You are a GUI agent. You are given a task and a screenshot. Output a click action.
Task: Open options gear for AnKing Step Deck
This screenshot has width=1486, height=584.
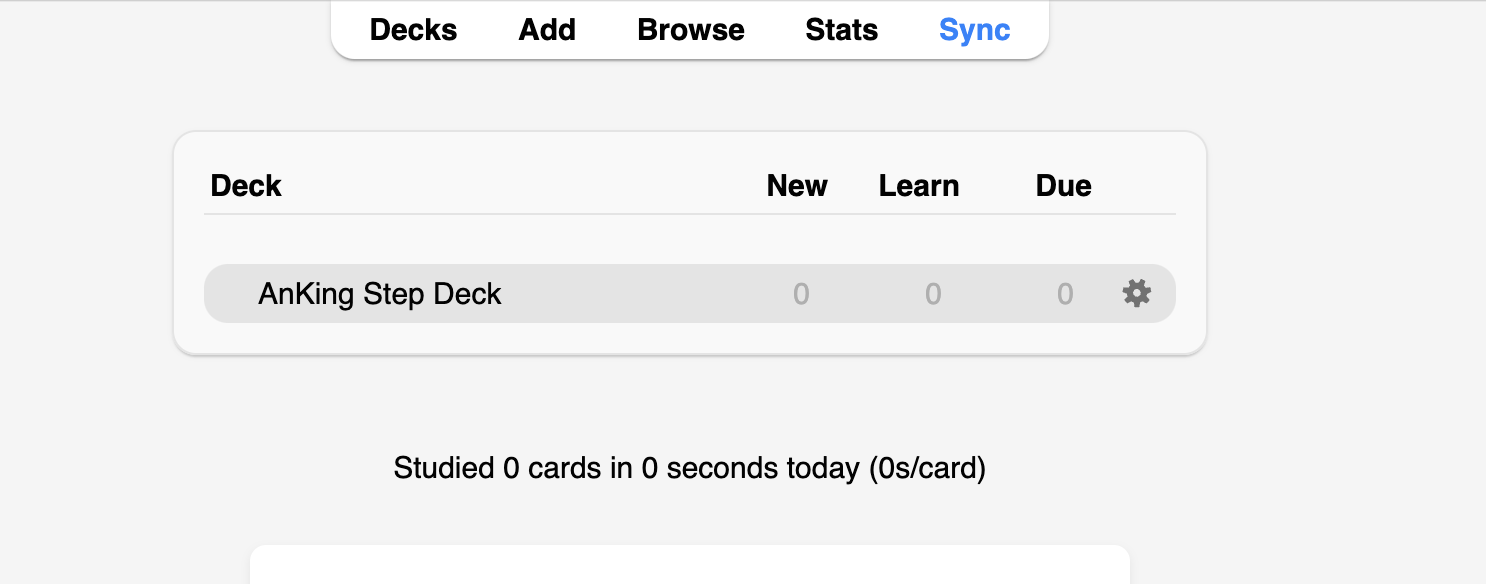(1137, 293)
